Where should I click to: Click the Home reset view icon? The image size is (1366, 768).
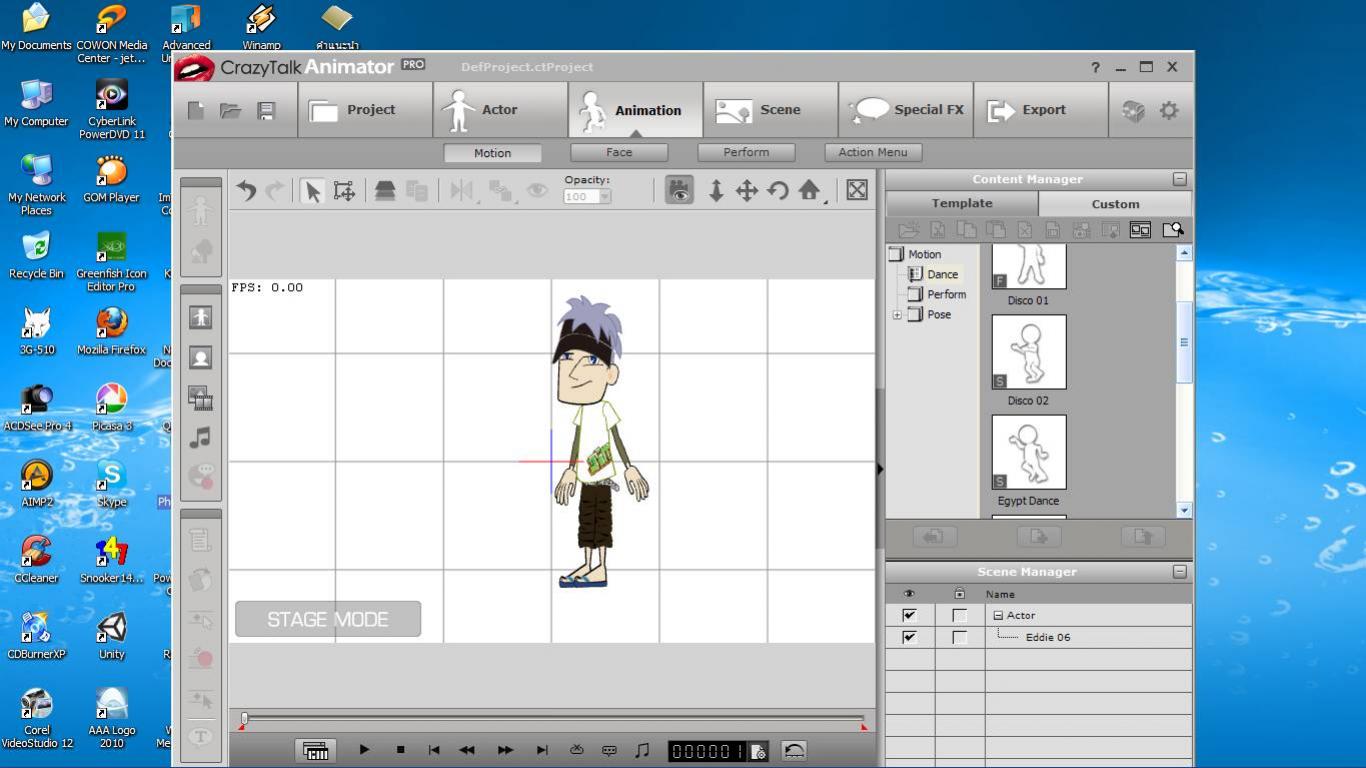point(809,191)
